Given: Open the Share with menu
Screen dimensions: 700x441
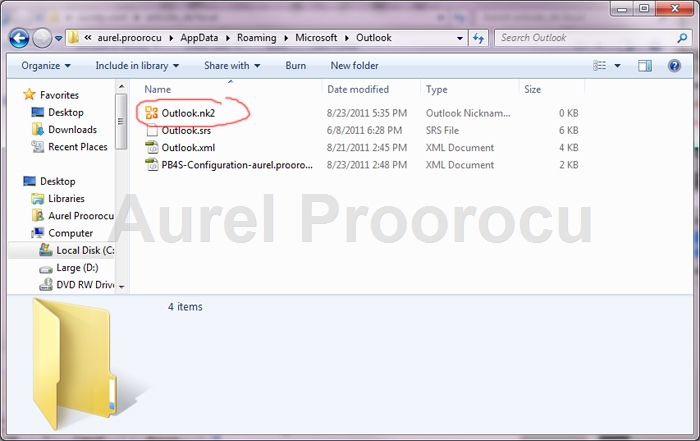Looking at the screenshot, I should point(232,66).
